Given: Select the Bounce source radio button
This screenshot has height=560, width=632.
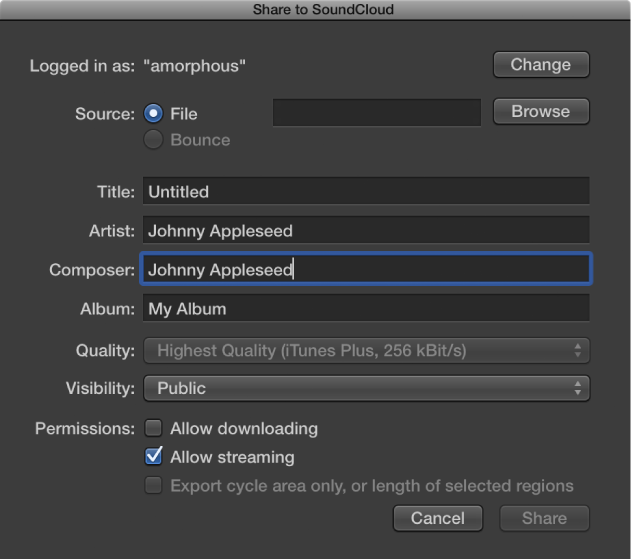Looking at the screenshot, I should coord(153,139).
